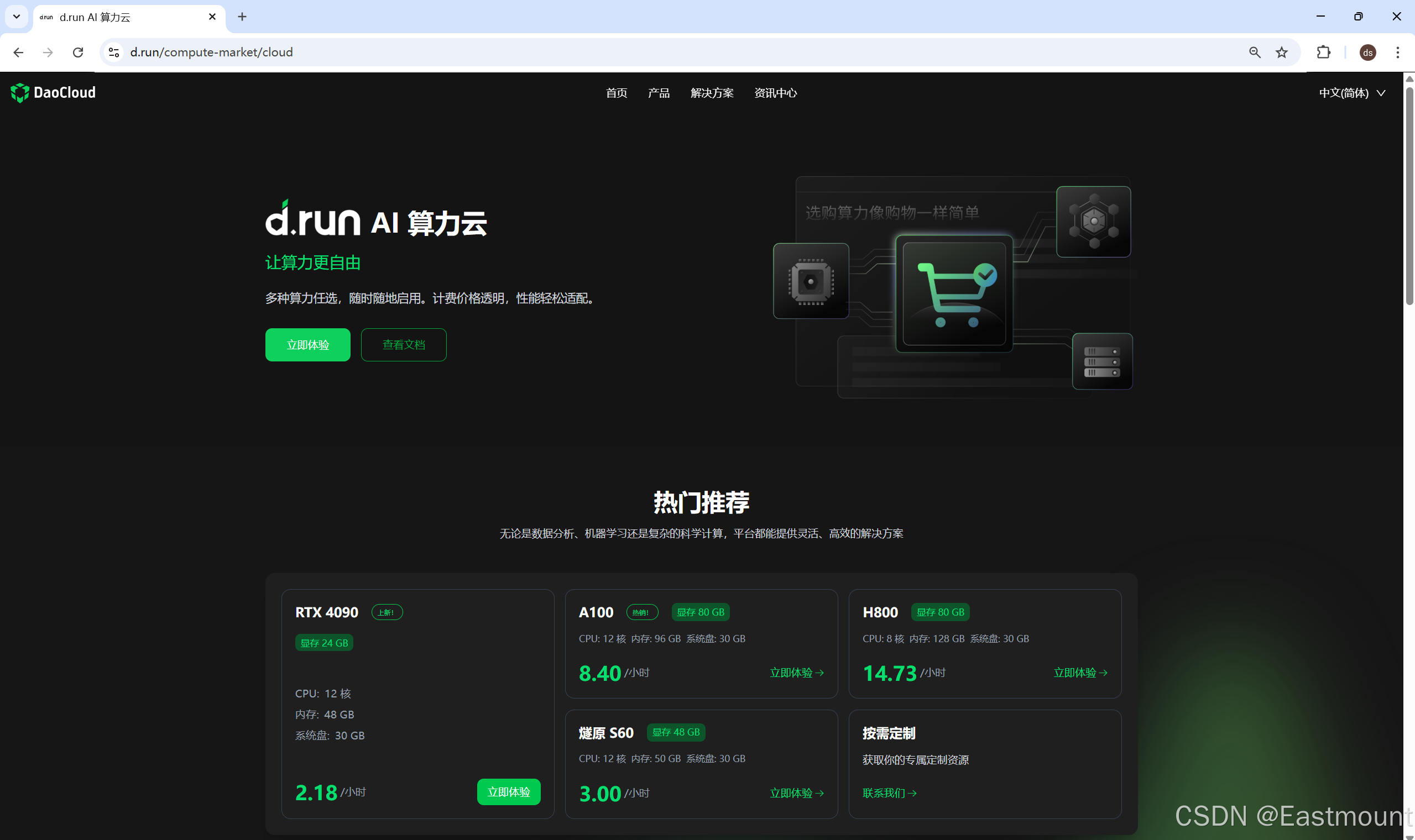Viewport: 1415px width, 840px height.
Task: Click the H800 card title
Action: point(880,612)
